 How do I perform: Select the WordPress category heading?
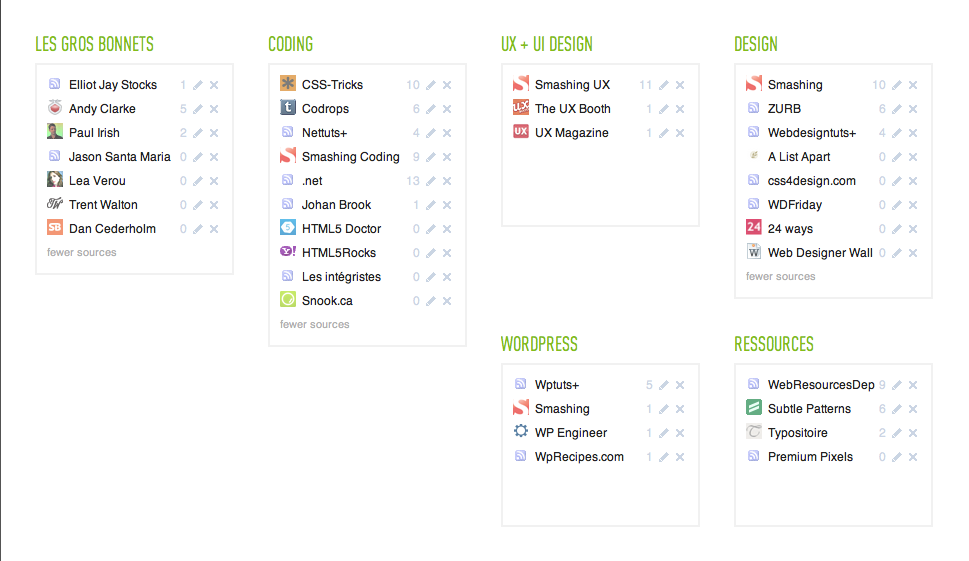pos(539,344)
